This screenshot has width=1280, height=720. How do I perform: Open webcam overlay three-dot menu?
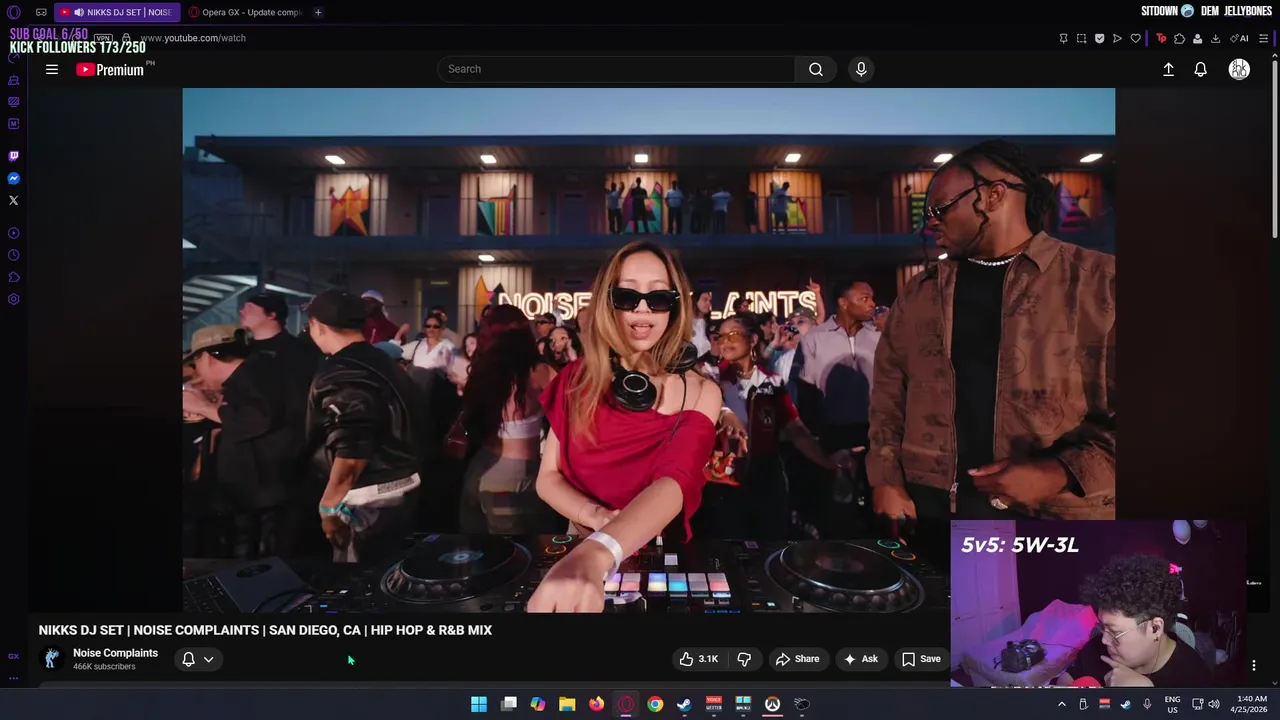click(1254, 665)
